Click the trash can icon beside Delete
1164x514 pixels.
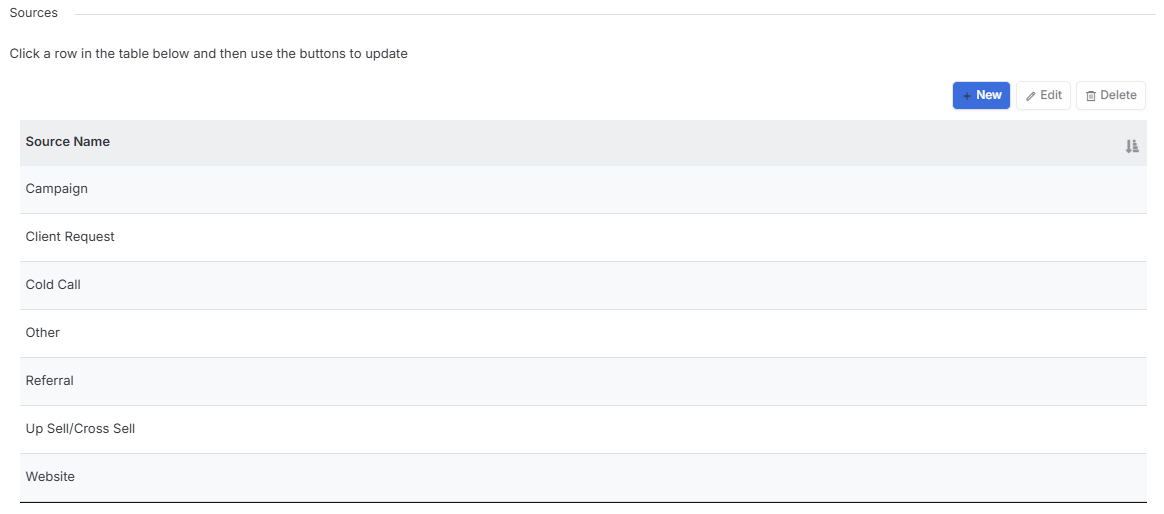1091,96
